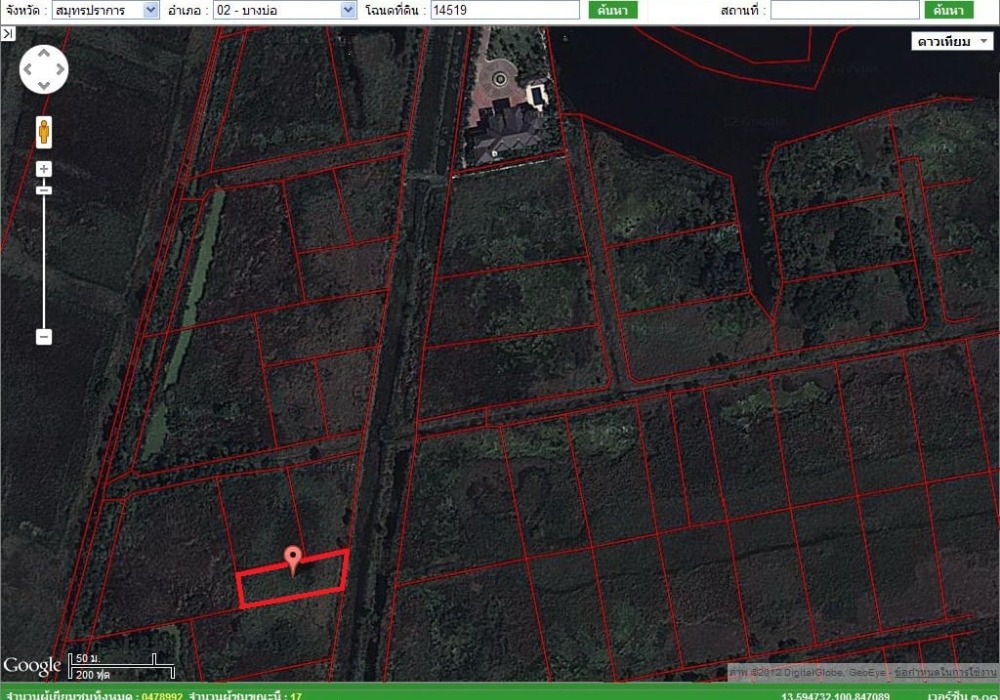Click the สถานที่ place search input
The height and width of the screenshot is (700, 1000).
pos(845,10)
